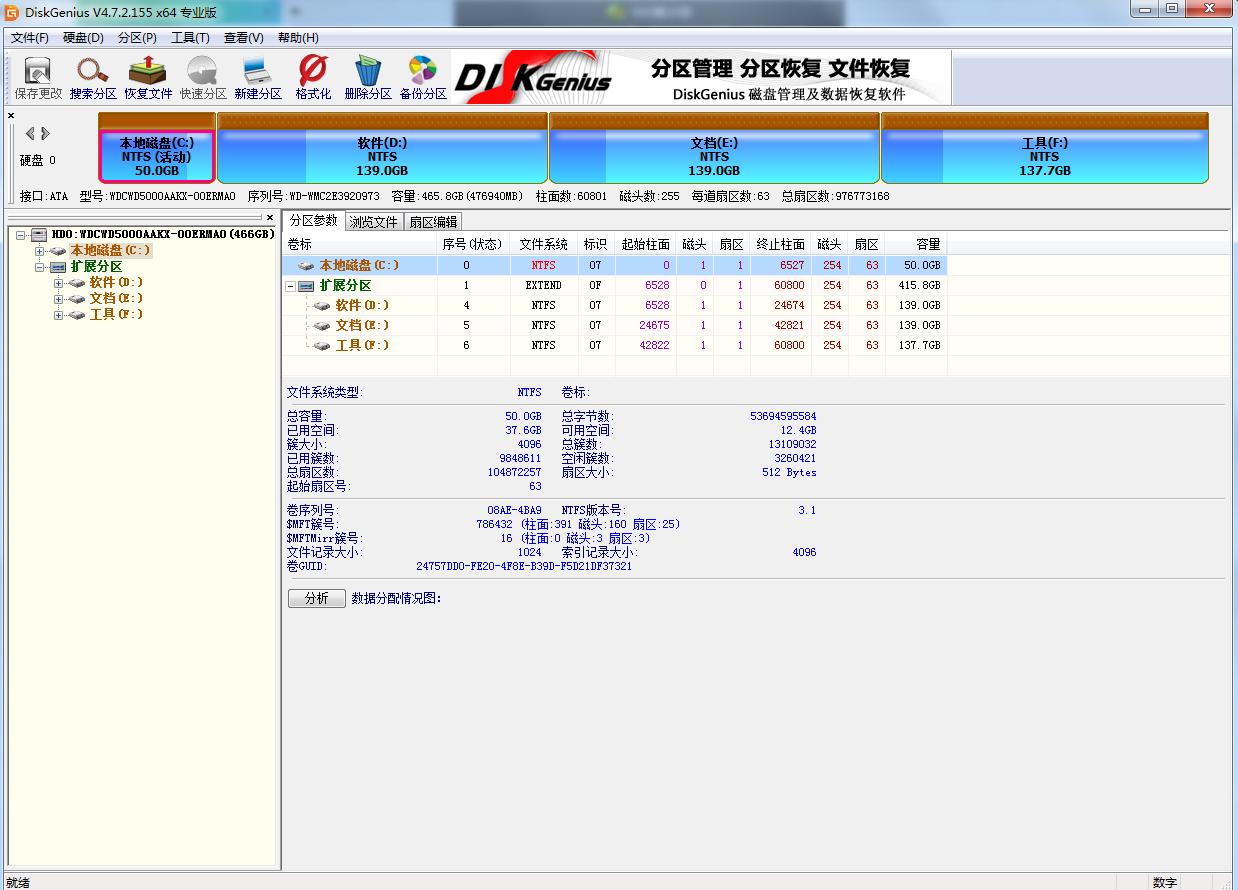Switch to the 分区参数 tab
The height and width of the screenshot is (890, 1238).
[x=314, y=221]
